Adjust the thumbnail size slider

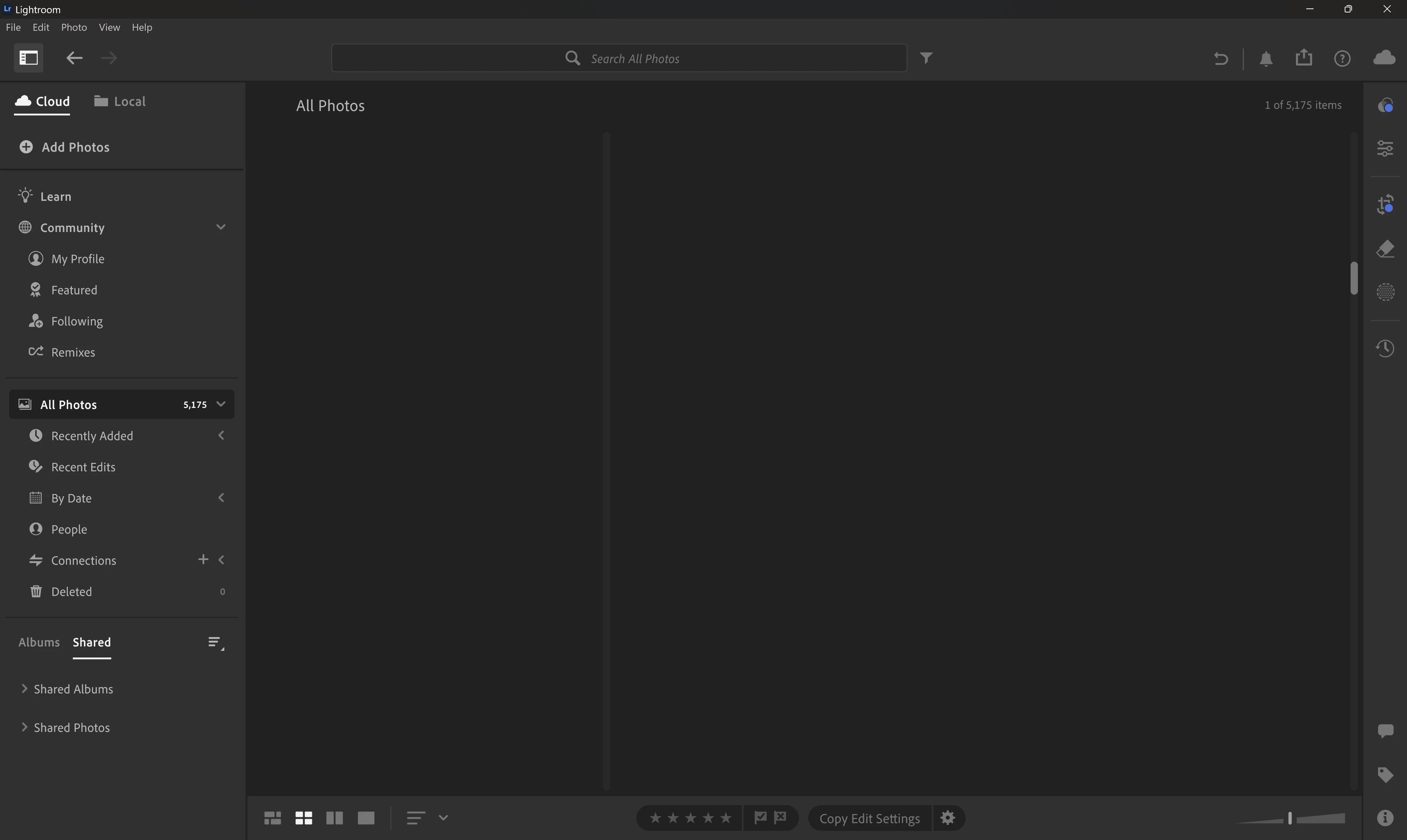tap(1290, 818)
